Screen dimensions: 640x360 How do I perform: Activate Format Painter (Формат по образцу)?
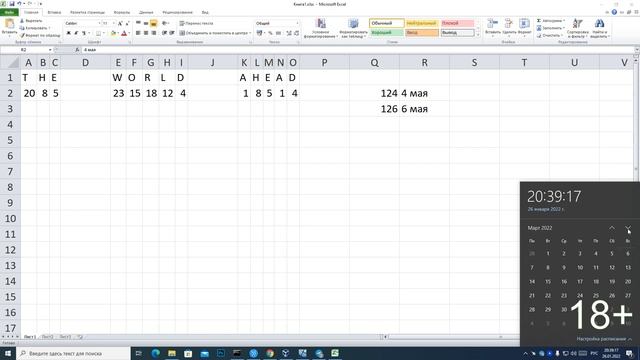(40, 36)
